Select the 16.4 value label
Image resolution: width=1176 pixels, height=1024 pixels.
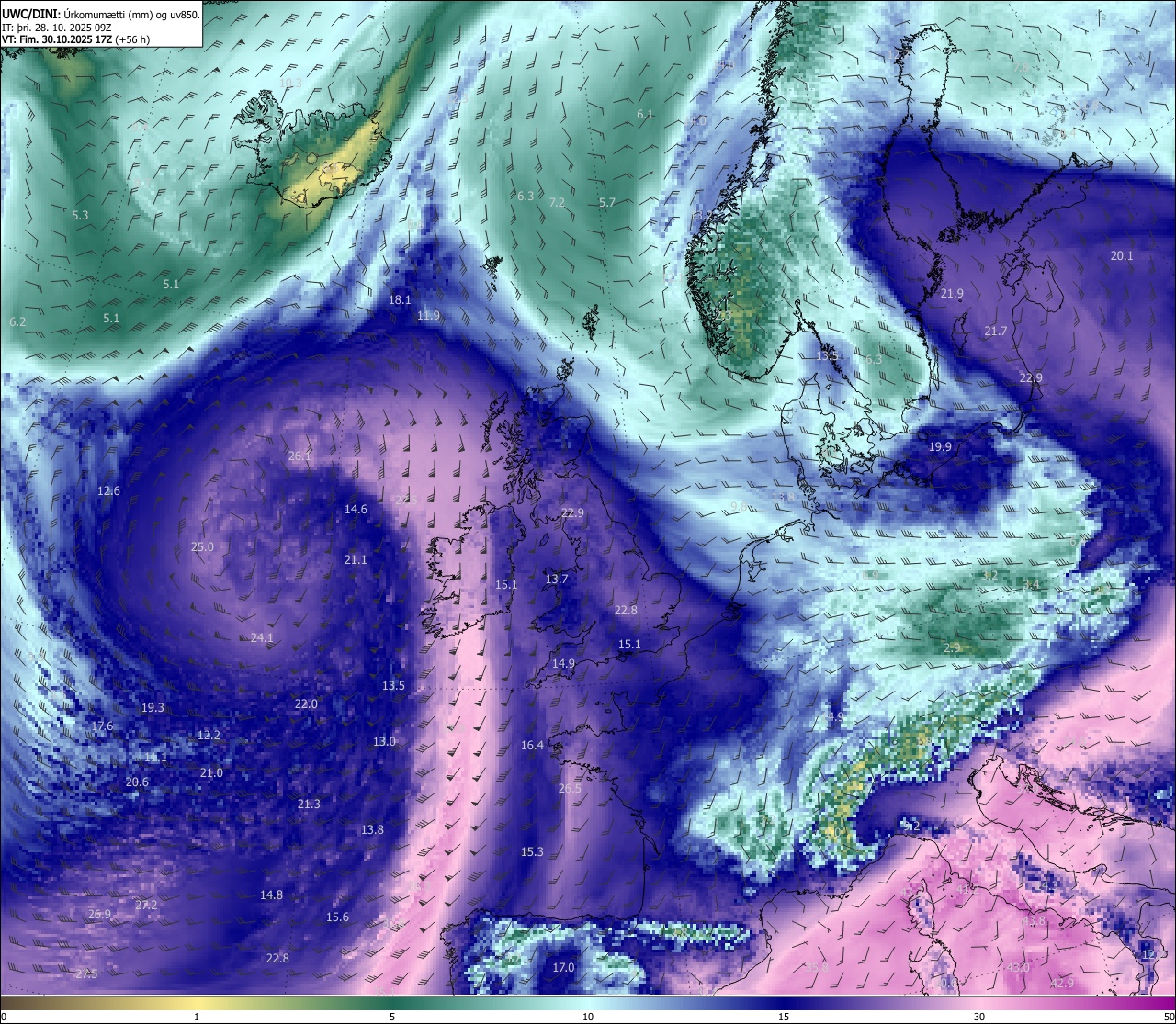click(x=532, y=745)
